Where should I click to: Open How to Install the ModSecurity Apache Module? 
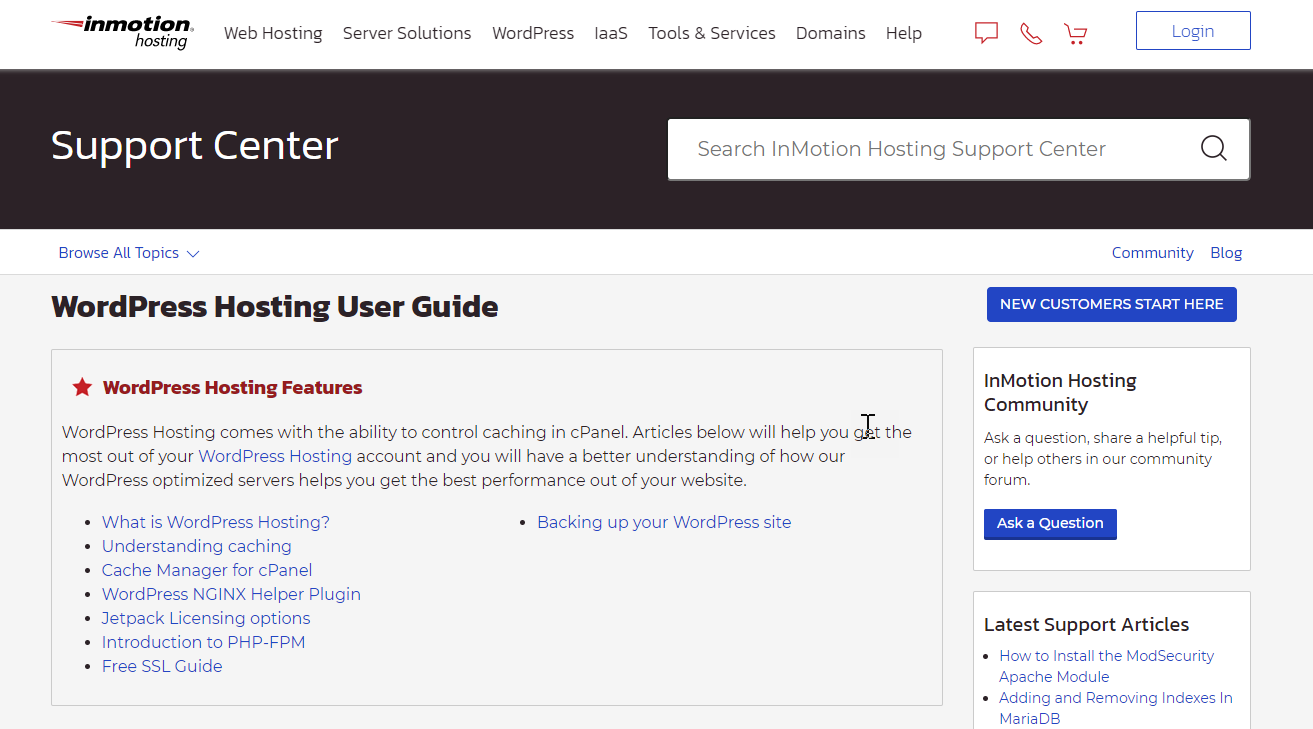(1106, 666)
